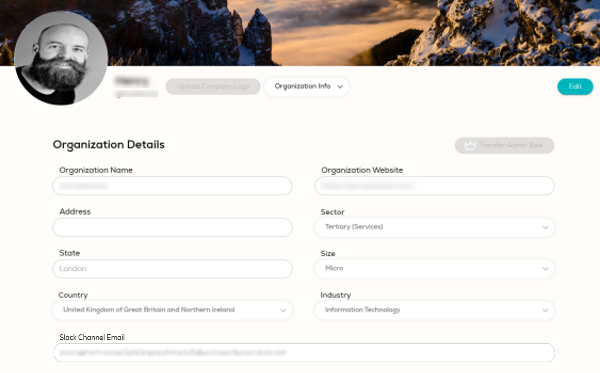Image resolution: width=600 pixels, height=373 pixels.
Task: Click the Slack Channel Email field
Action: 304,353
